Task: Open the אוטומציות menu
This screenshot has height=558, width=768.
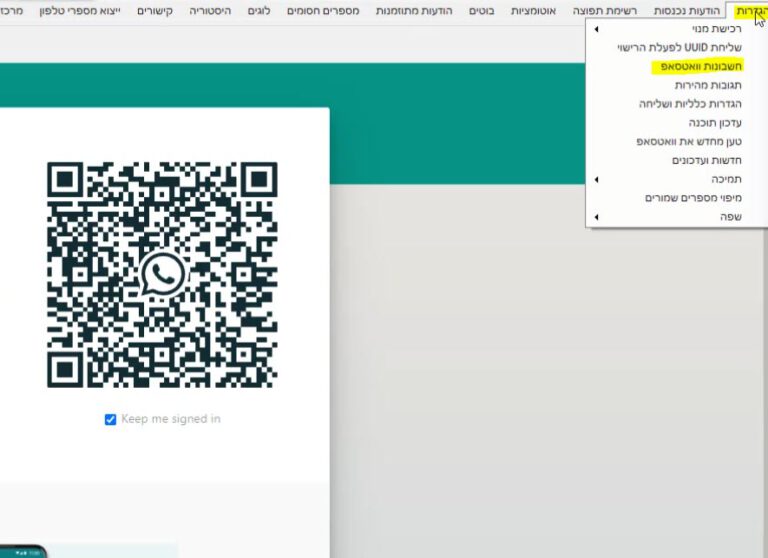Action: click(x=533, y=10)
